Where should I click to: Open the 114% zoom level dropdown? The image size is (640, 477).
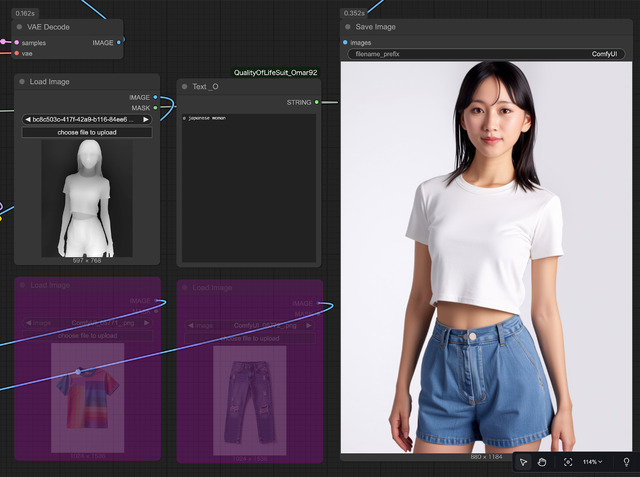(x=593, y=462)
